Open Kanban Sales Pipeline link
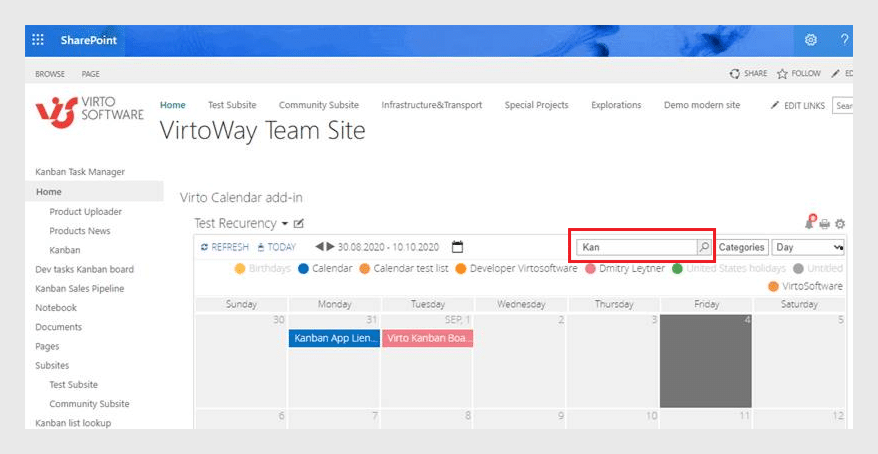Screen dimensions: 878x454 click(80, 288)
